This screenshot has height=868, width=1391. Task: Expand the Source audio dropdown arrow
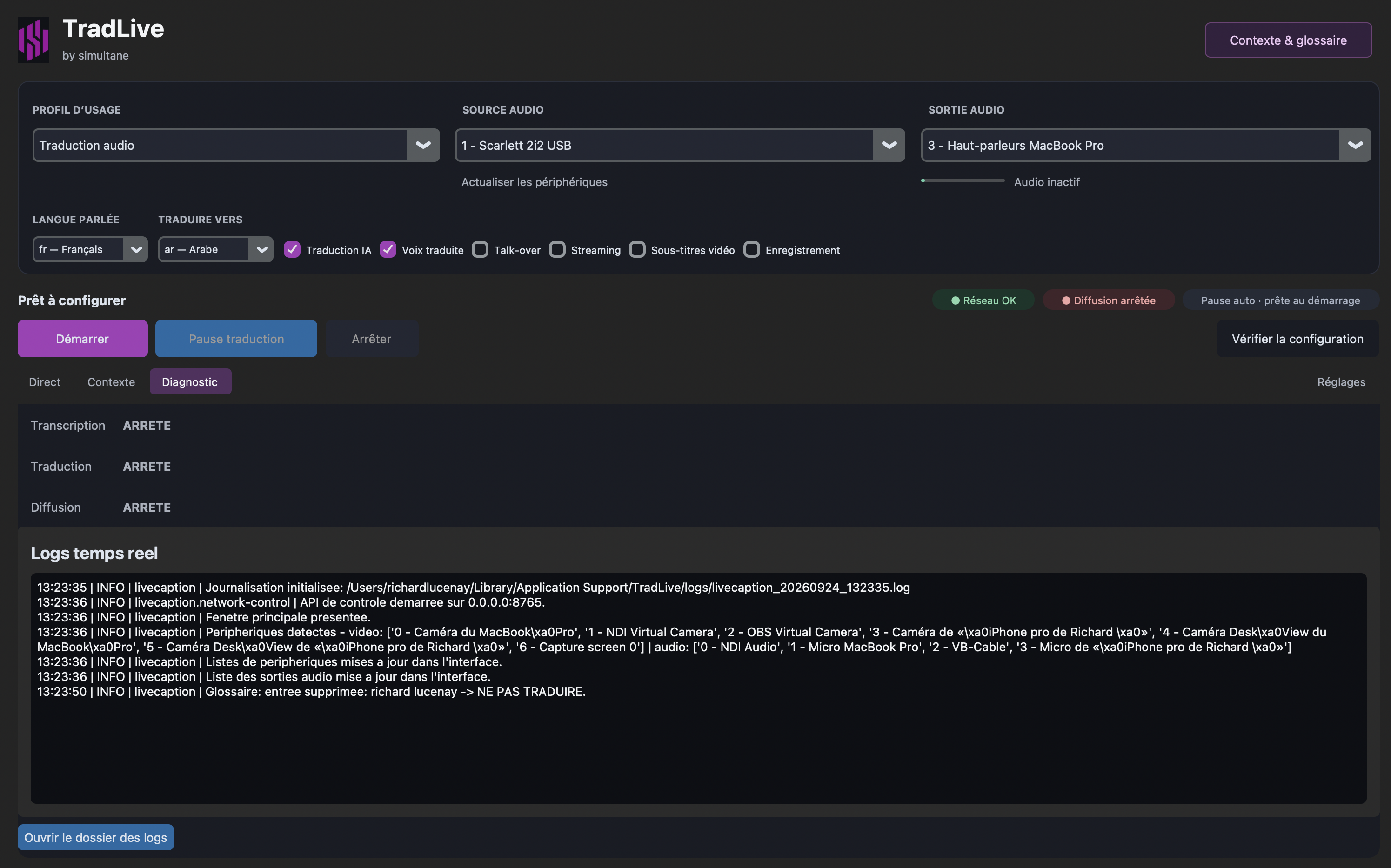point(889,145)
